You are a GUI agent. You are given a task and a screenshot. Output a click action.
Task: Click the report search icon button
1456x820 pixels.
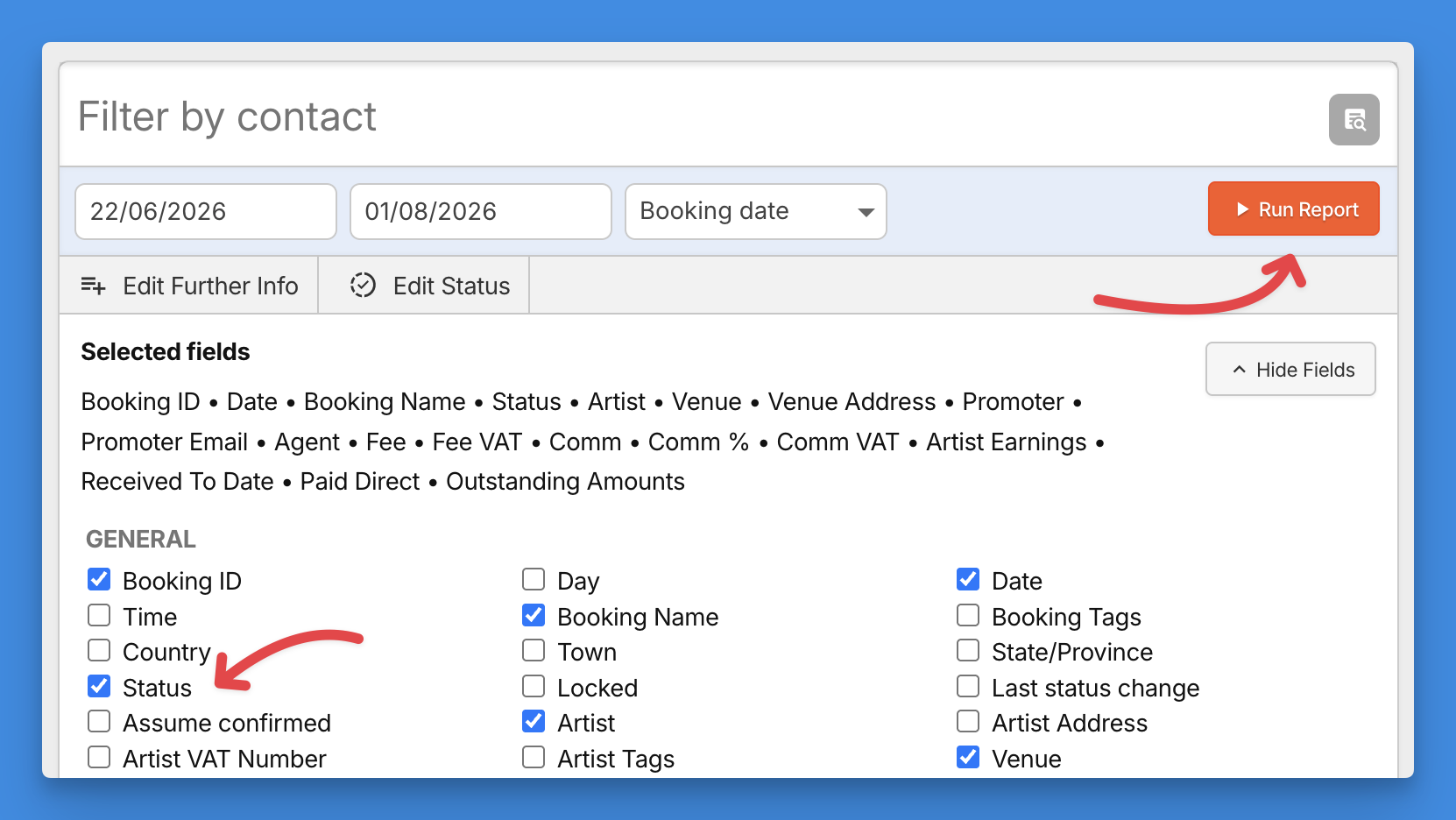coord(1354,119)
